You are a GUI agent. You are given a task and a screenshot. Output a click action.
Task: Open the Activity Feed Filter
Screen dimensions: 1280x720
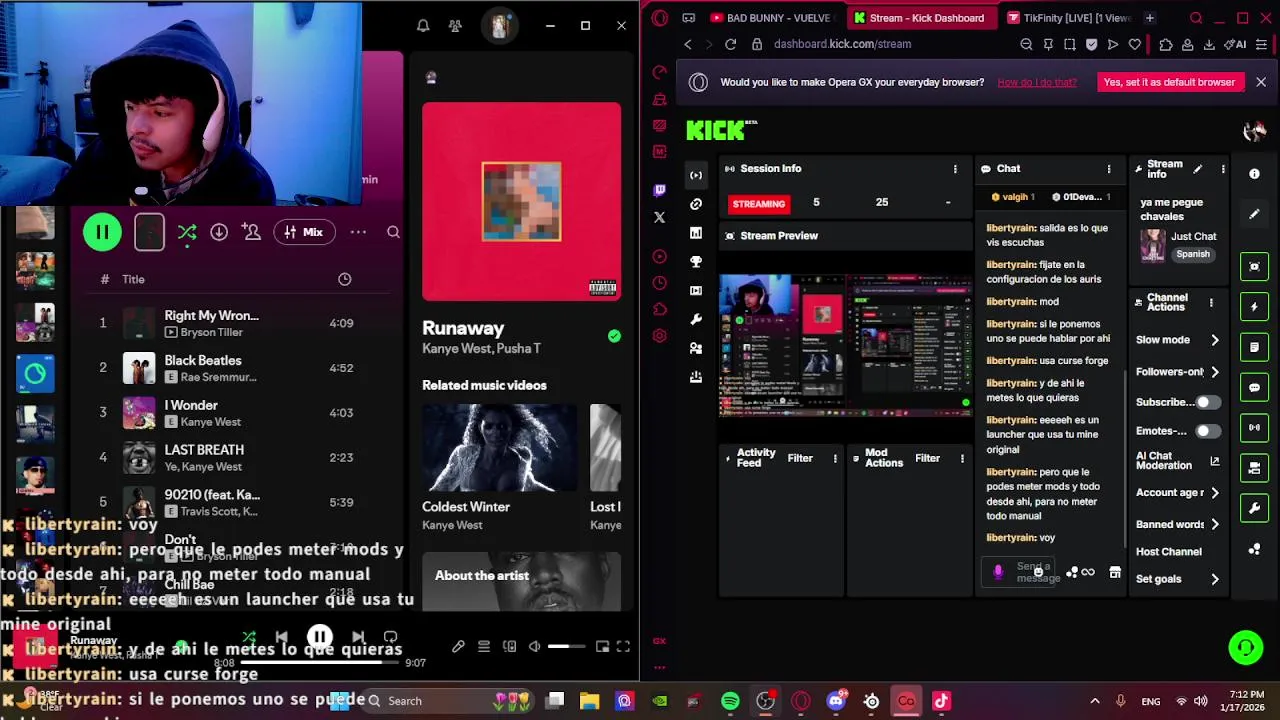[800, 459]
